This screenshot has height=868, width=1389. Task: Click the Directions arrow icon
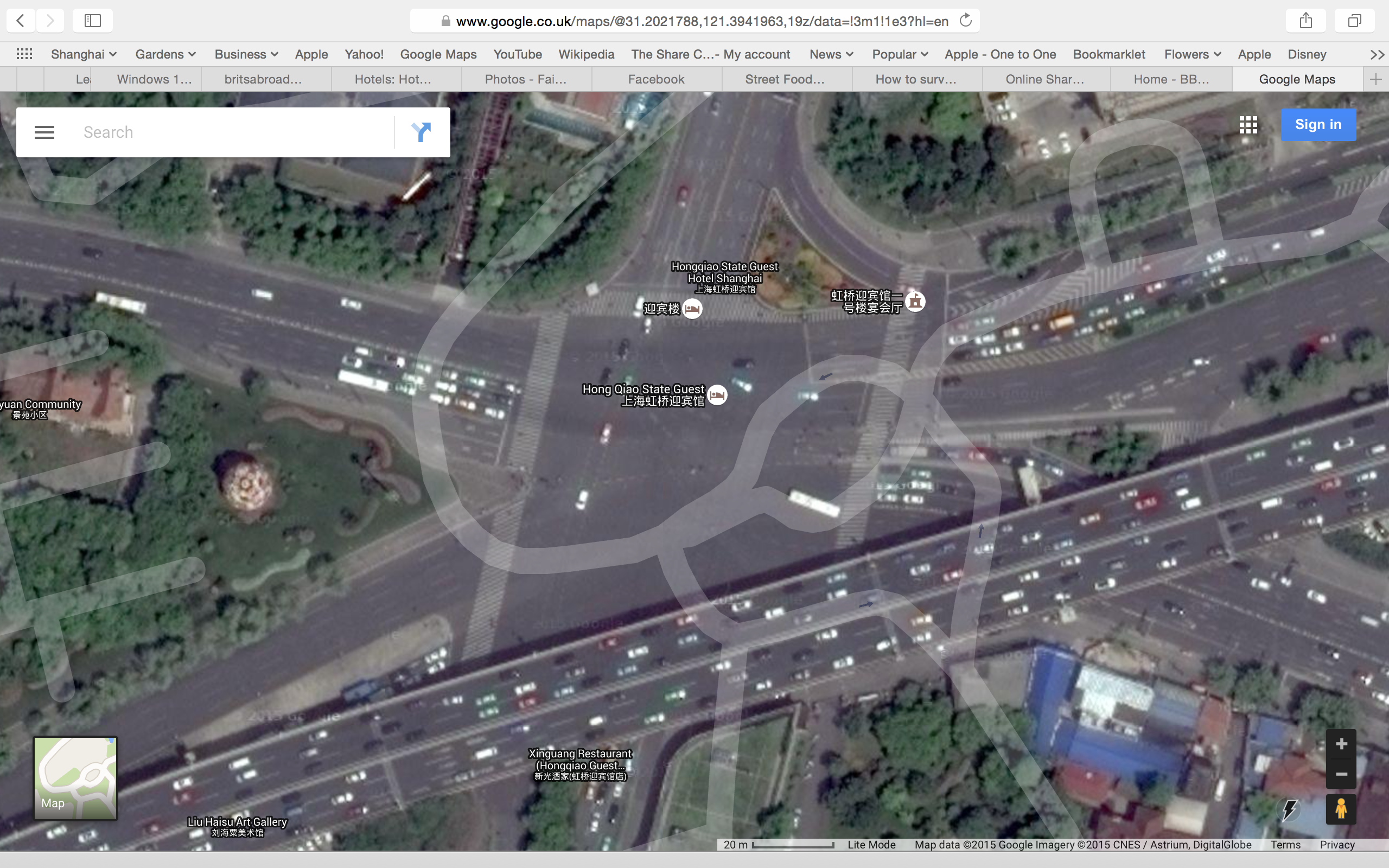click(421, 132)
